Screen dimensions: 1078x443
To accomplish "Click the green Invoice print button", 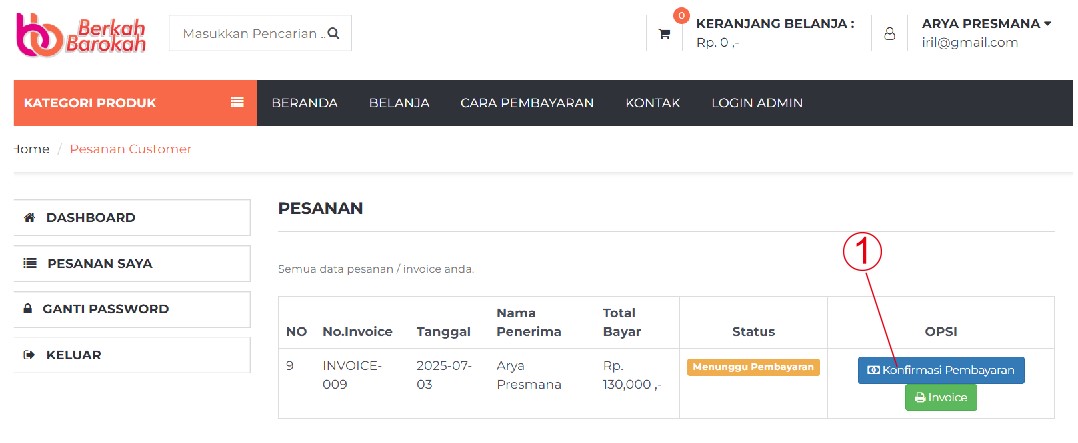I will (x=940, y=397).
